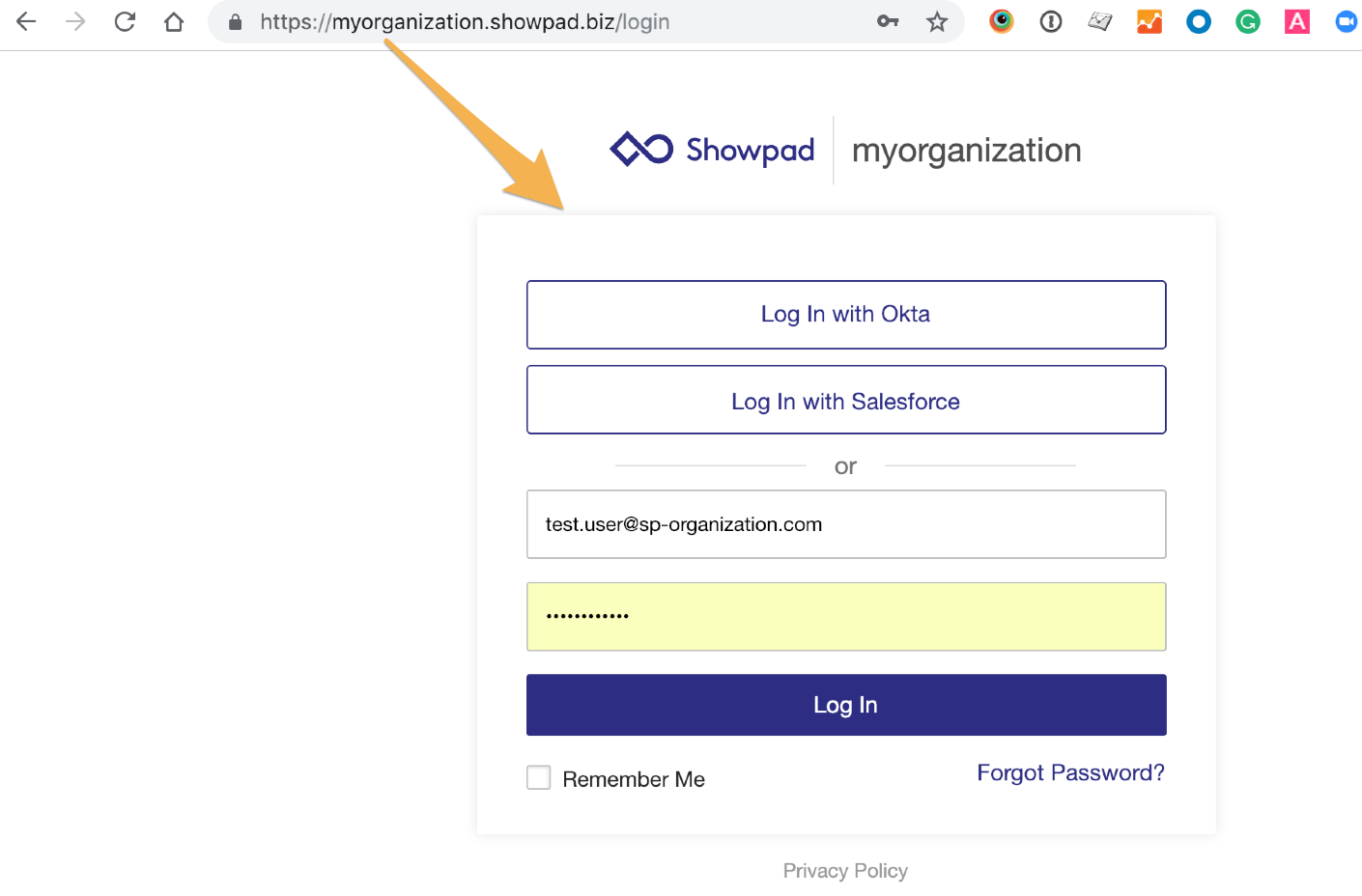
Task: Click Log In with Okta
Action: pyautogui.click(x=846, y=315)
